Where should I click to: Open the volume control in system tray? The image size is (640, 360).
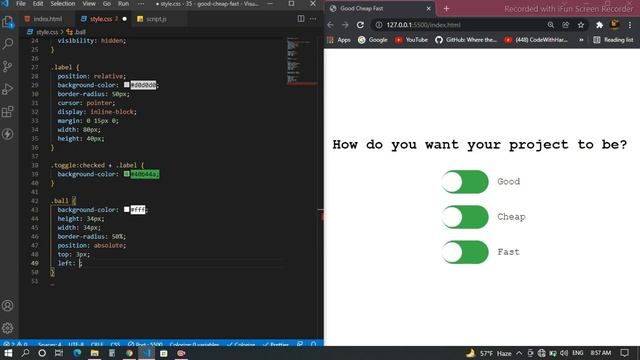(564, 353)
